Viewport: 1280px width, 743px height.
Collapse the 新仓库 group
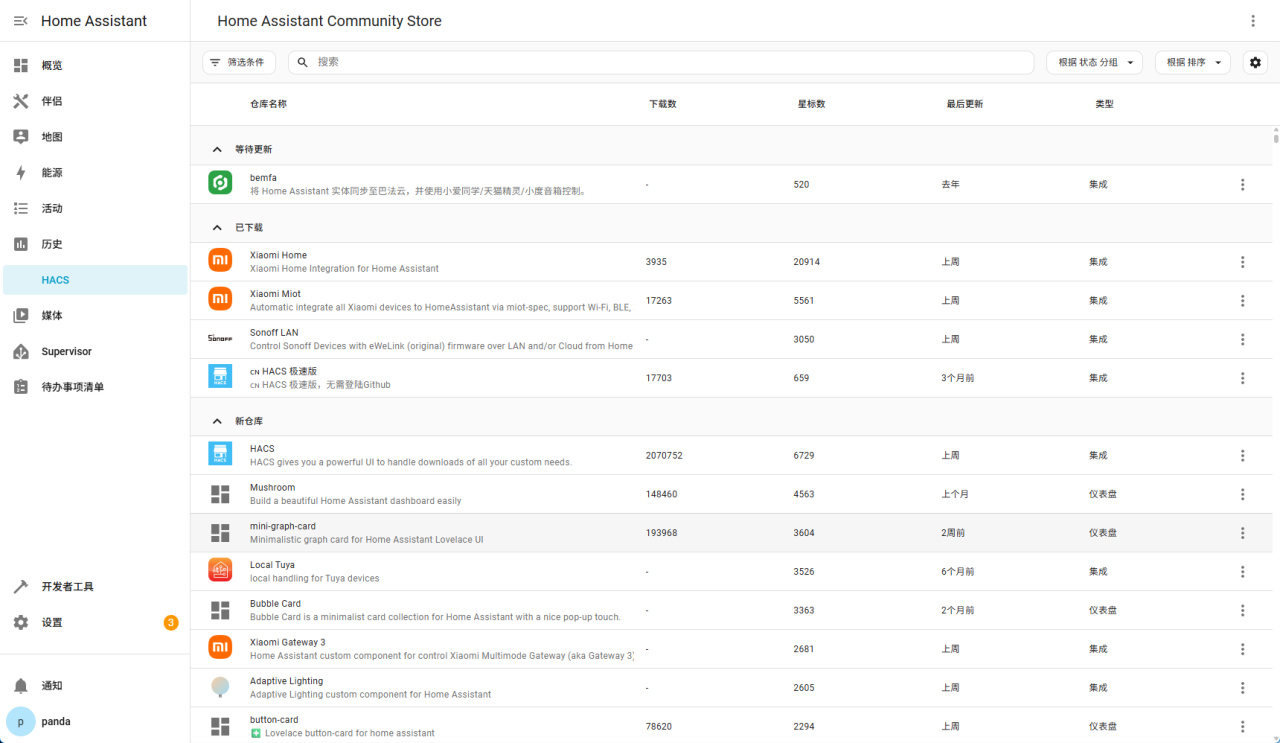217,421
